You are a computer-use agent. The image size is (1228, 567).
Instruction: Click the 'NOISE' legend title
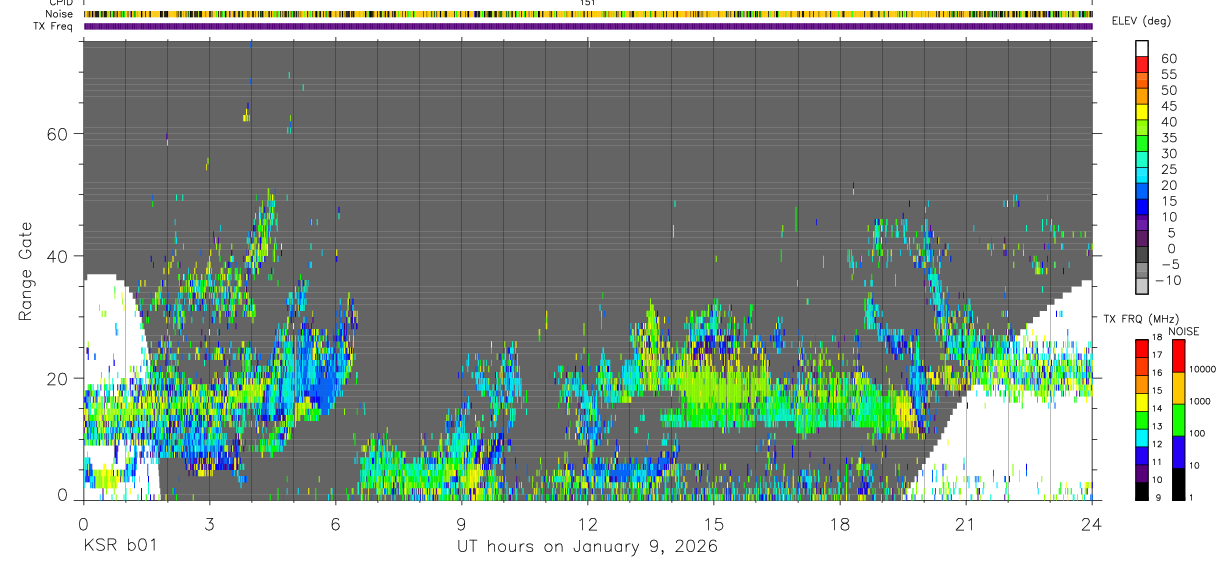pos(1183,331)
